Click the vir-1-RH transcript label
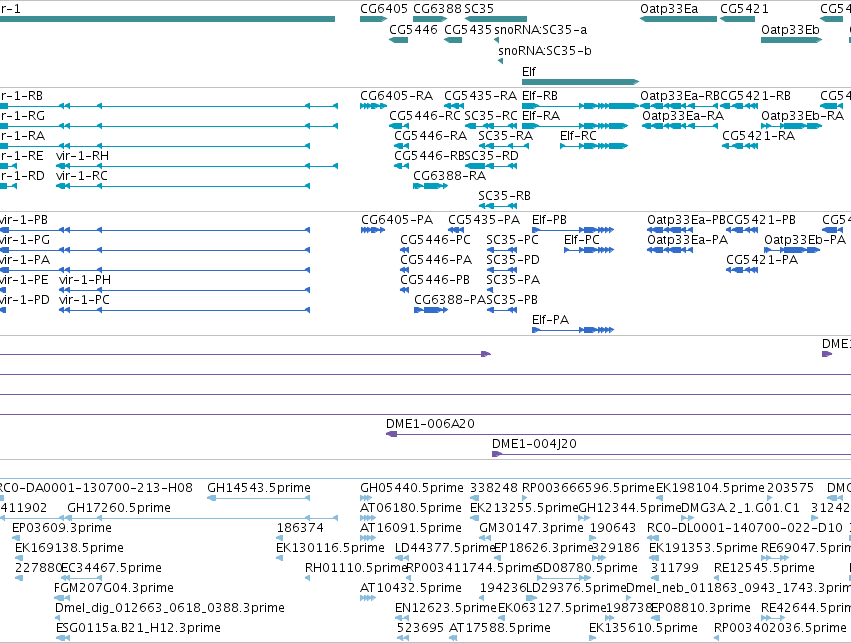Screen dimensions: 851x643 tap(82, 156)
